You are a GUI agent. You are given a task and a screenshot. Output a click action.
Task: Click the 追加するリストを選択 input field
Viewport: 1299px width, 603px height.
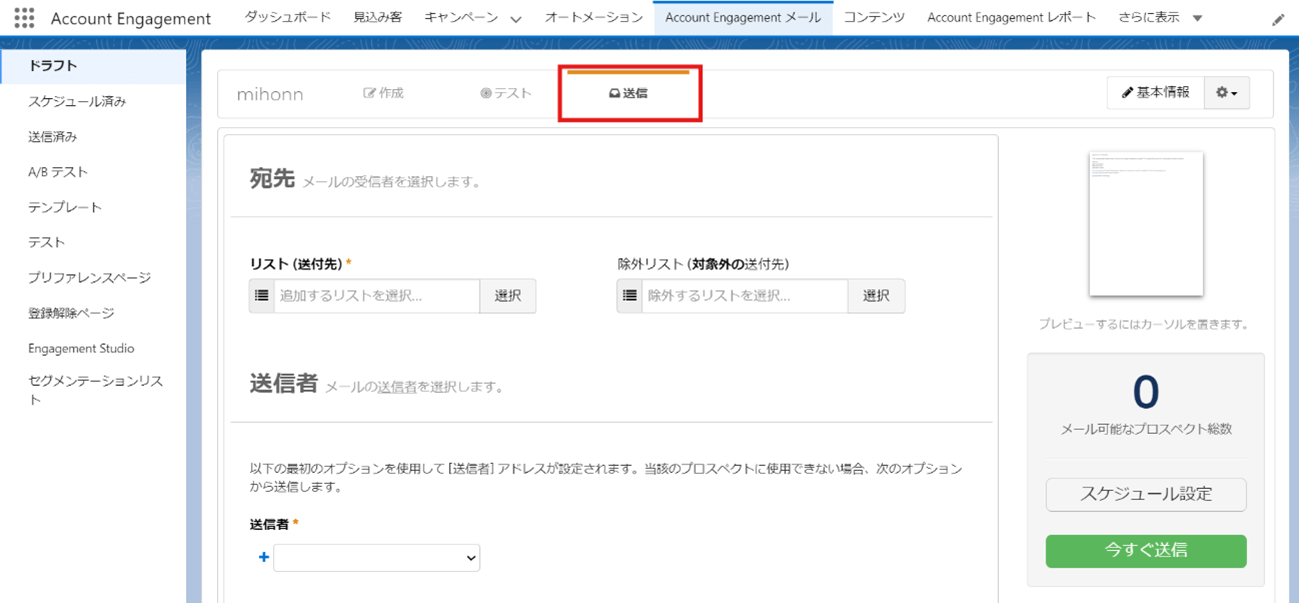[x=377, y=296]
